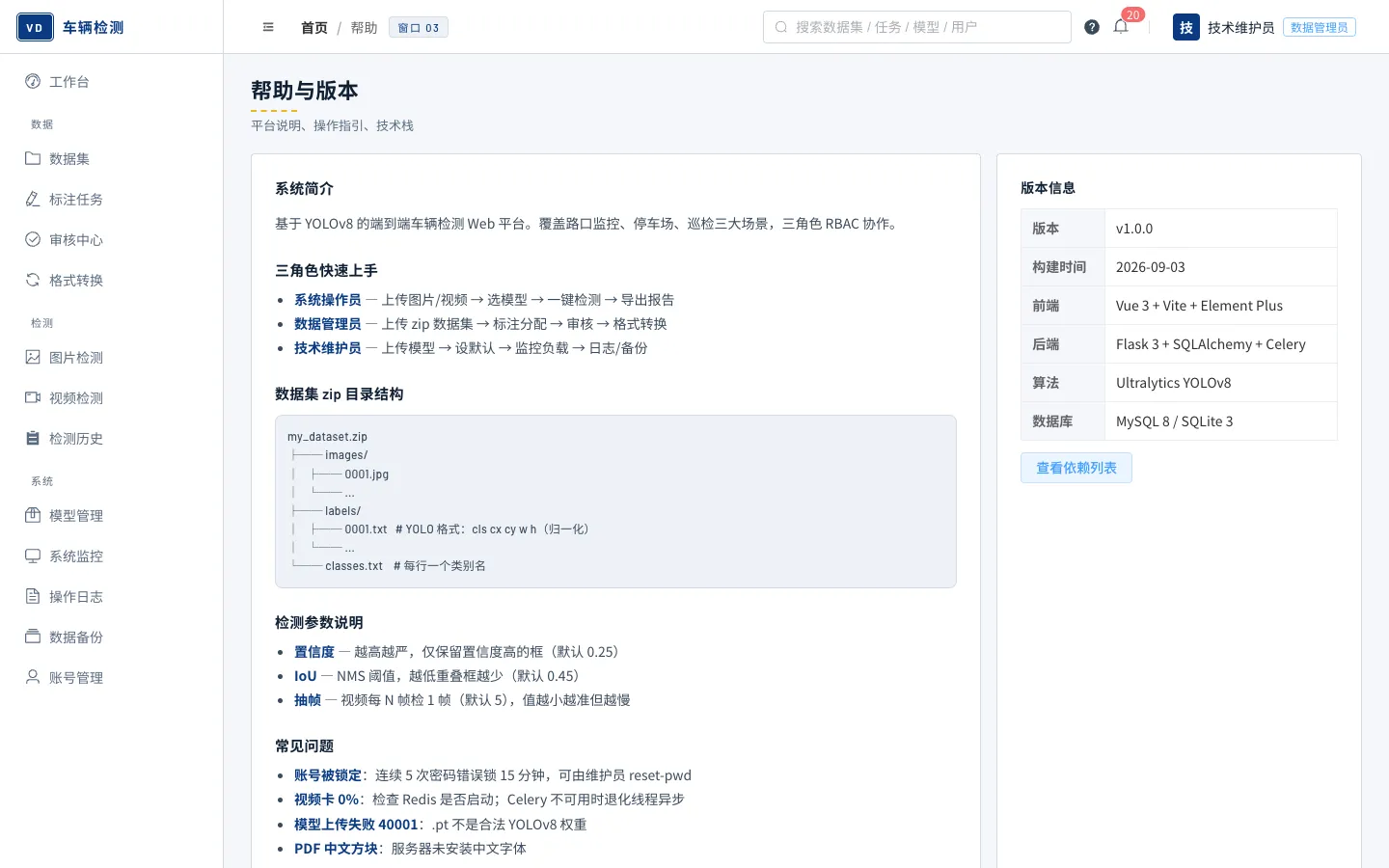Screen dimensions: 1389x868
Task: Click the 视频检测 camera icon
Action: 33,397
